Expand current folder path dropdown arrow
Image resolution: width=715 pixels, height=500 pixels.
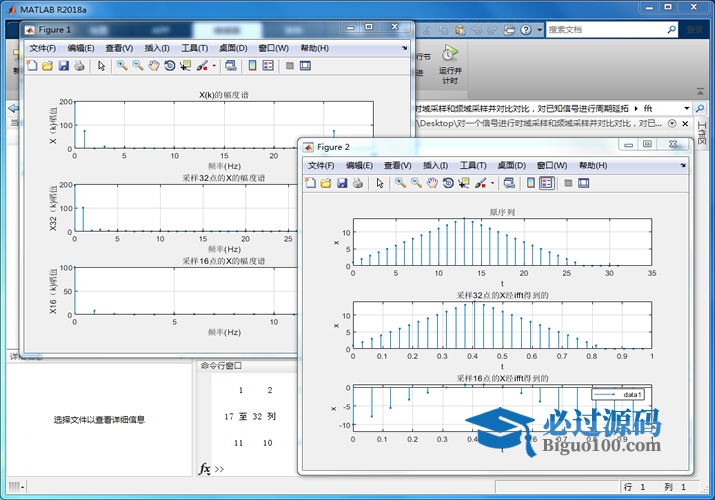point(686,108)
